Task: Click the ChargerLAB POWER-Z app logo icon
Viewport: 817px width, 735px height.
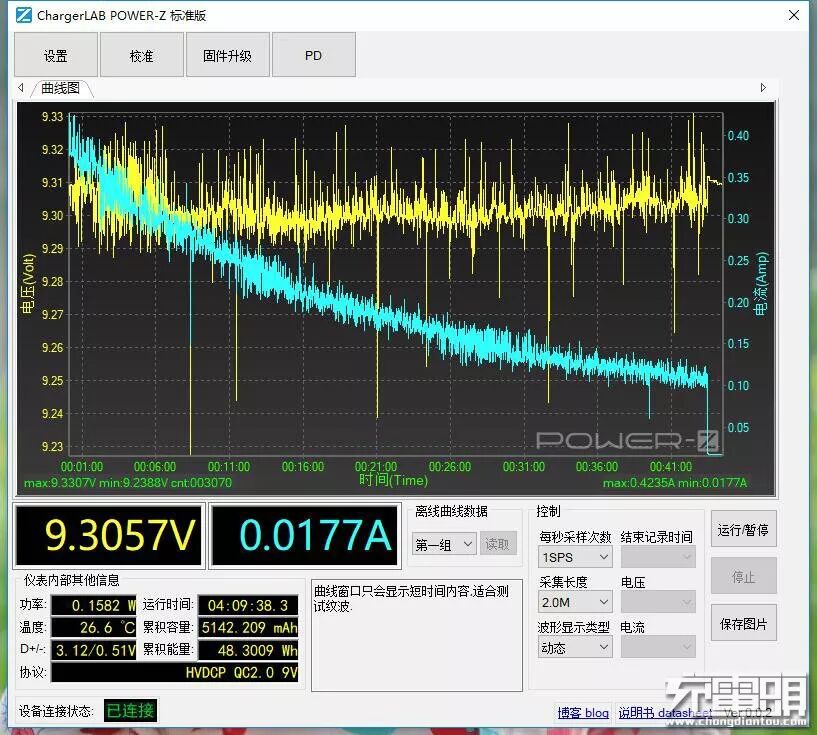Action: pyautogui.click(x=24, y=15)
